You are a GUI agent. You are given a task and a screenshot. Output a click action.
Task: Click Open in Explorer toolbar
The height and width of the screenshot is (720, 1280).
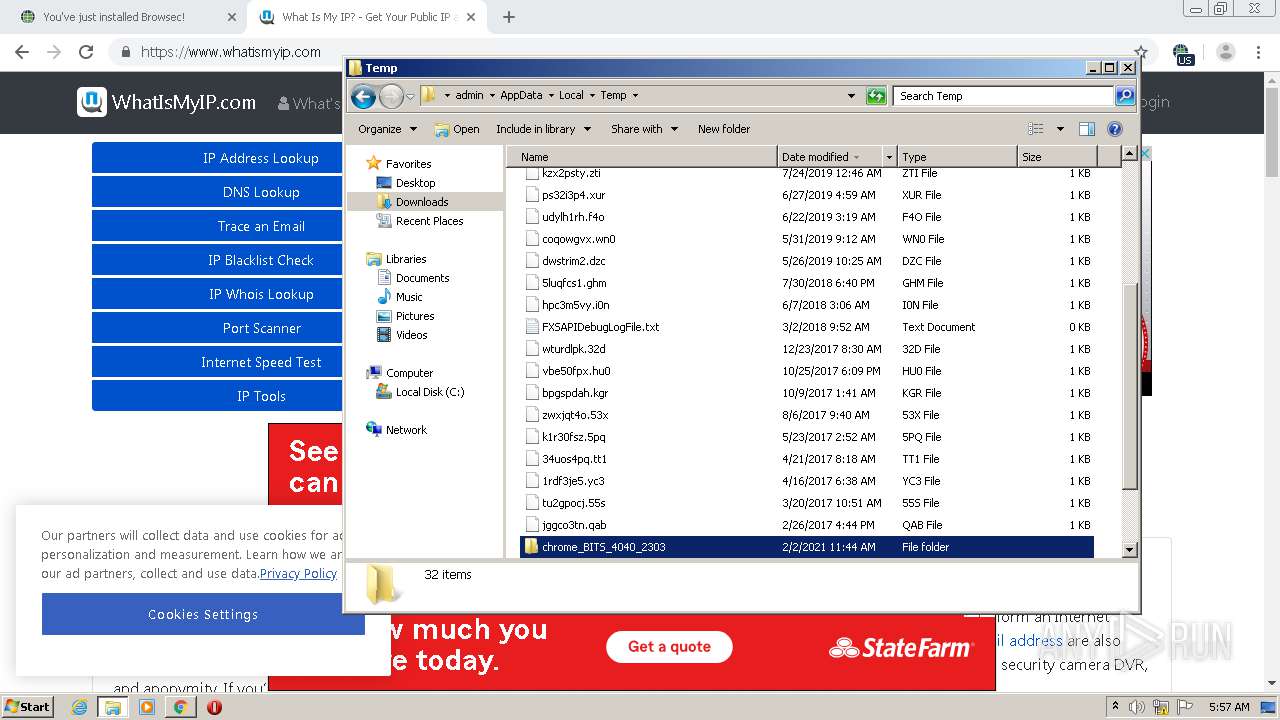pos(457,129)
